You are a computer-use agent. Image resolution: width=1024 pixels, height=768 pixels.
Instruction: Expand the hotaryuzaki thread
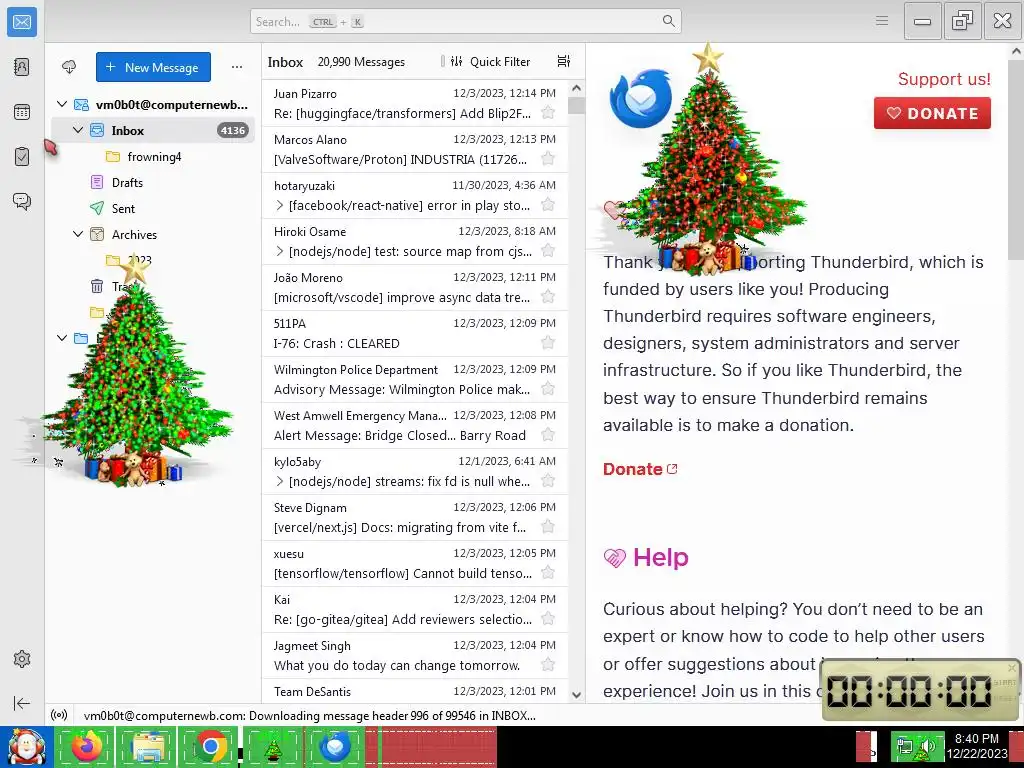[x=280, y=206]
